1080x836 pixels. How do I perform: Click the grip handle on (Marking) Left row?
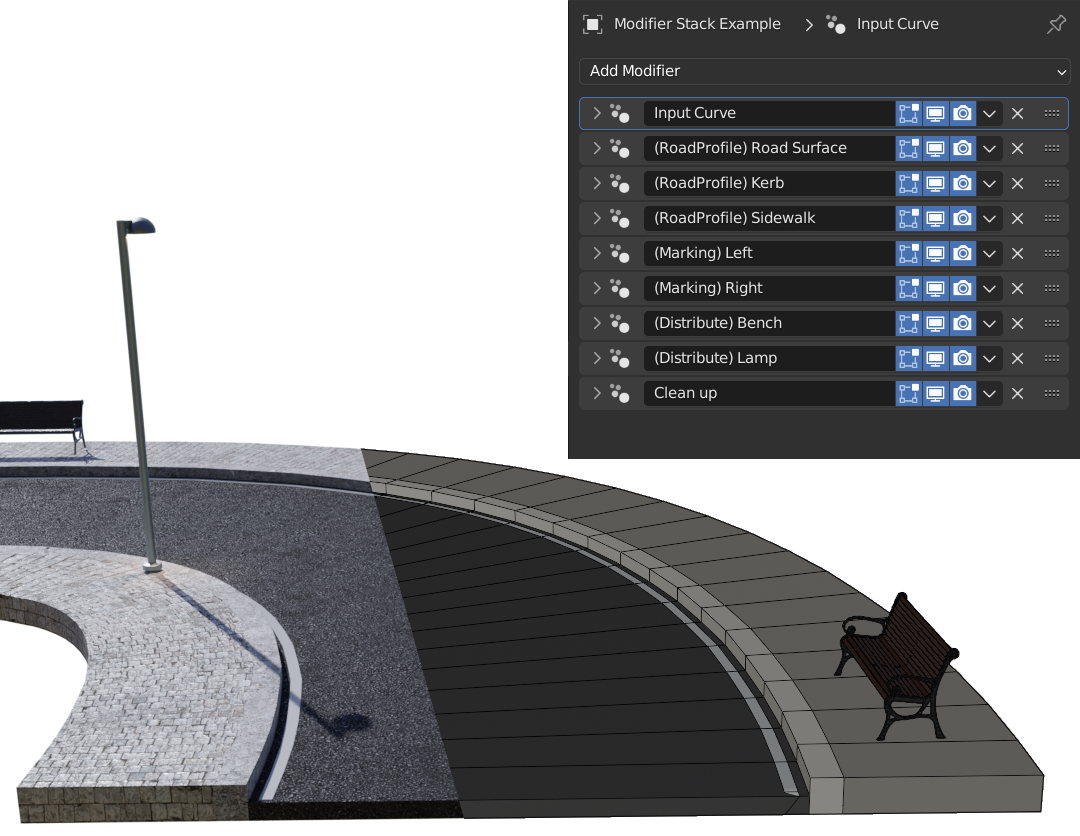[1051, 253]
